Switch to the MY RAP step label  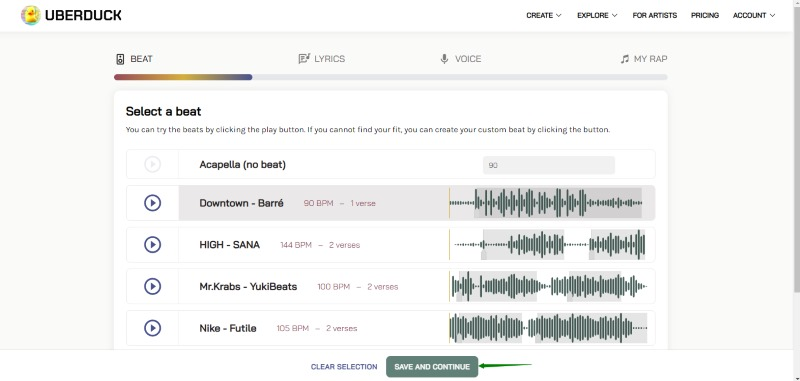click(x=651, y=59)
